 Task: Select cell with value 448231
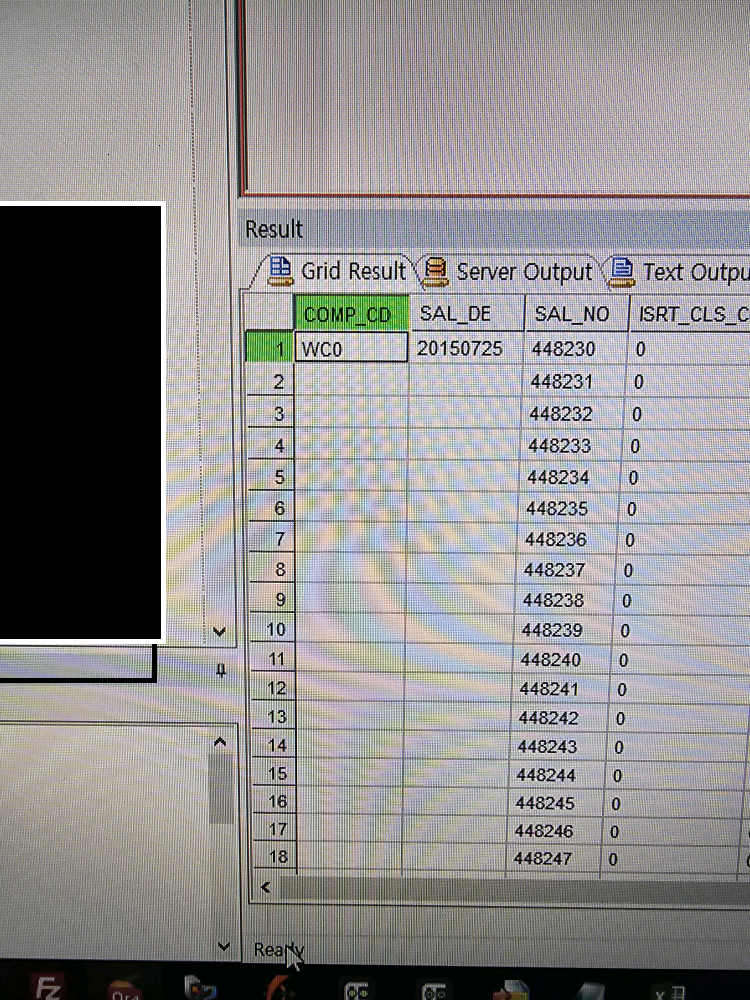(573, 381)
